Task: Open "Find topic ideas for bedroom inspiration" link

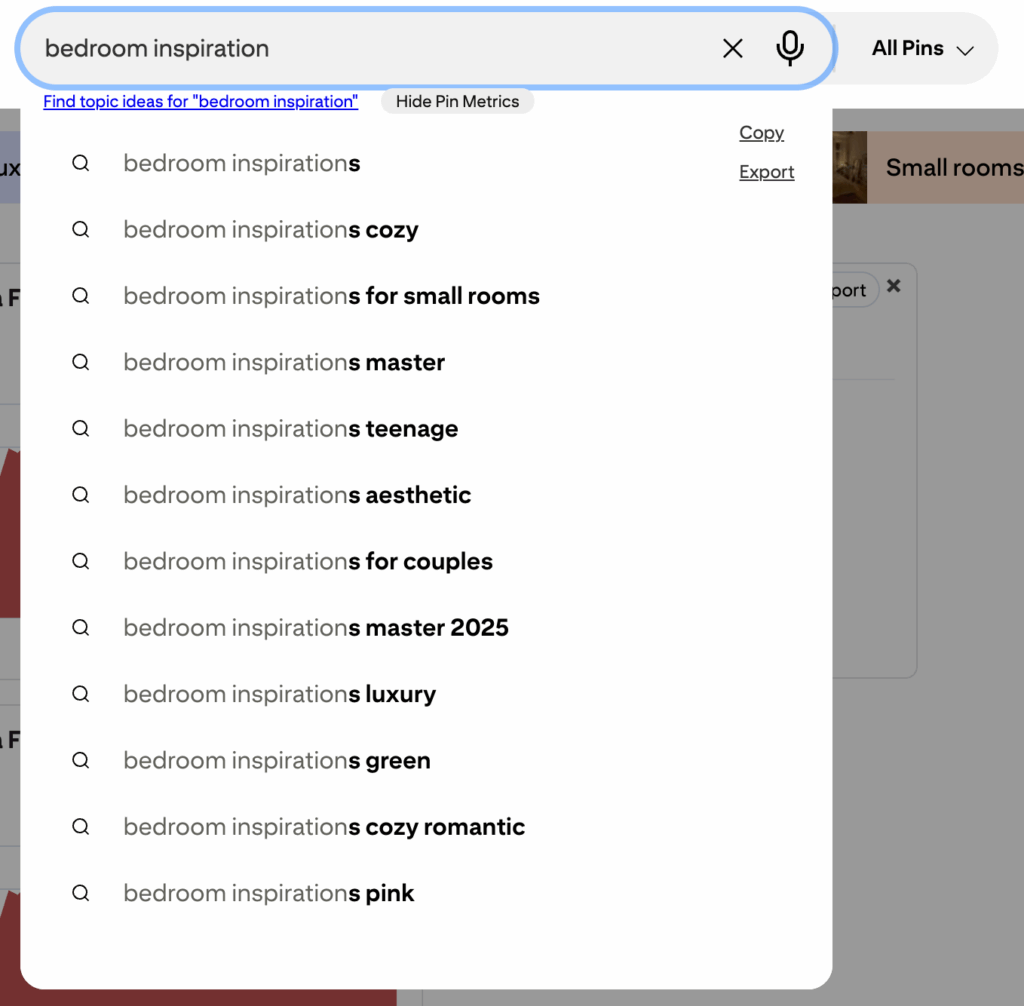Action: click(x=200, y=101)
